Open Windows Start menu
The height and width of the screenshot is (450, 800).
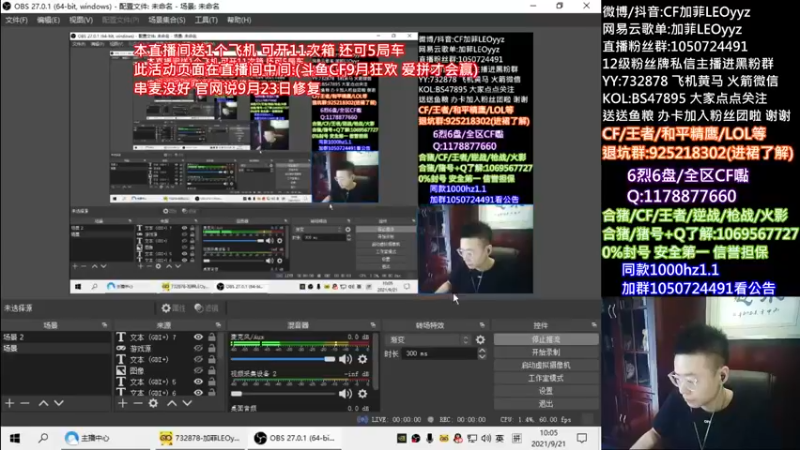15,438
